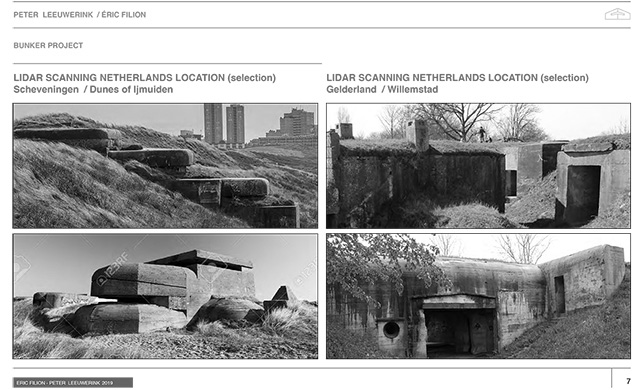The image size is (640, 390).
Task: Click the 'PETER LEEUWERINK / ÉRIC FILION' header text
Action: [80, 15]
